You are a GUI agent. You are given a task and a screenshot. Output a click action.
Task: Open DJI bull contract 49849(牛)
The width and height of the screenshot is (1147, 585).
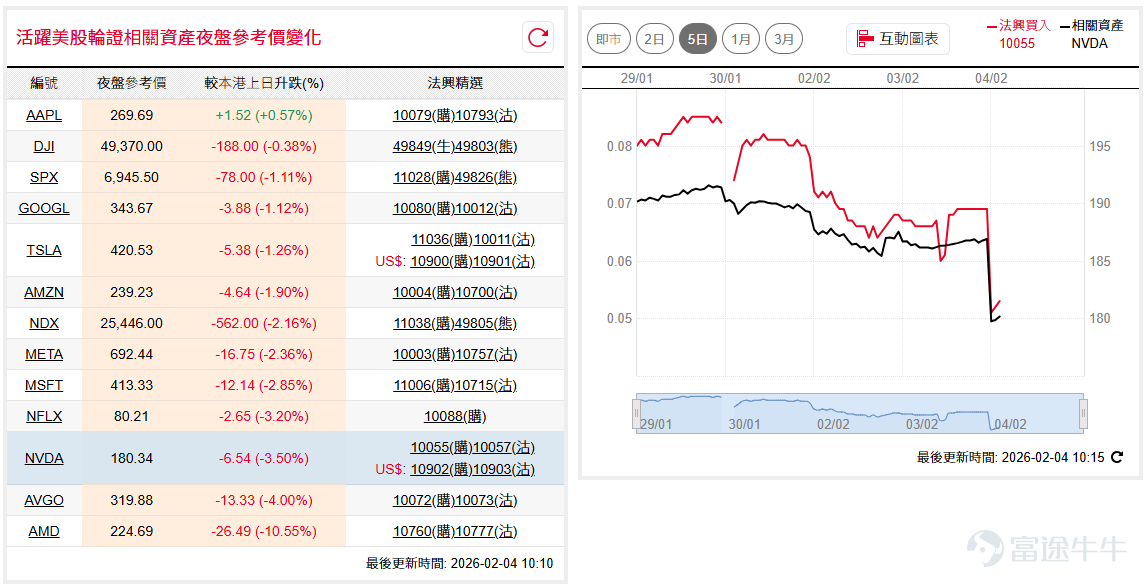pyautogui.click(x=424, y=146)
